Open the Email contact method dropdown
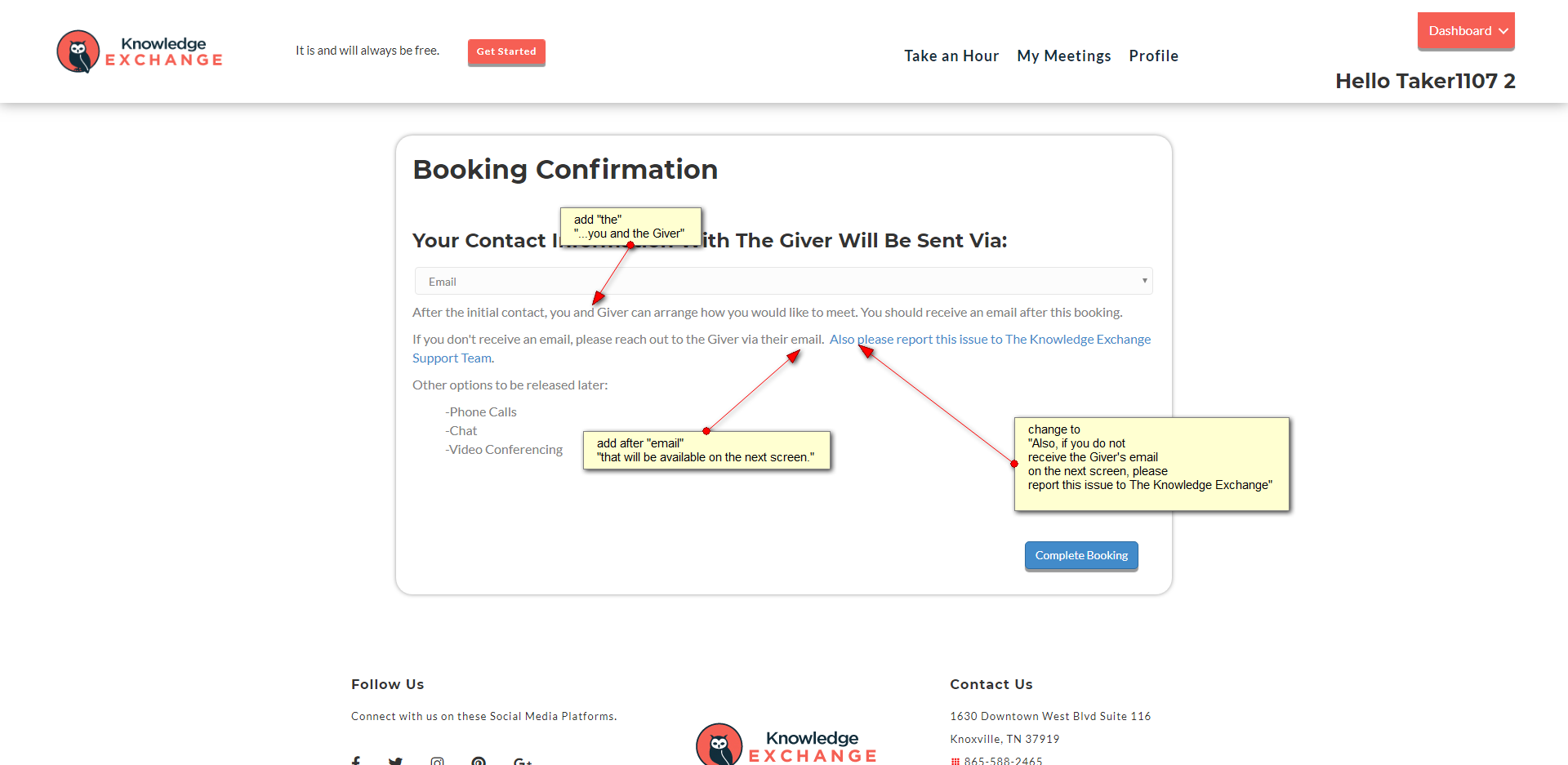This screenshot has width=1568, height=765. [783, 282]
